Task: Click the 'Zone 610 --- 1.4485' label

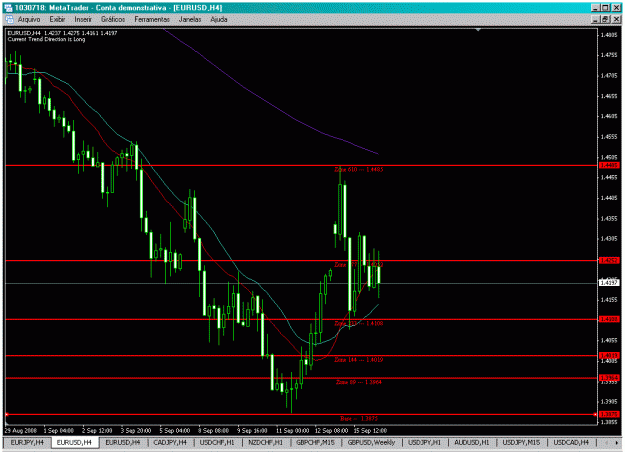Action: coord(358,169)
